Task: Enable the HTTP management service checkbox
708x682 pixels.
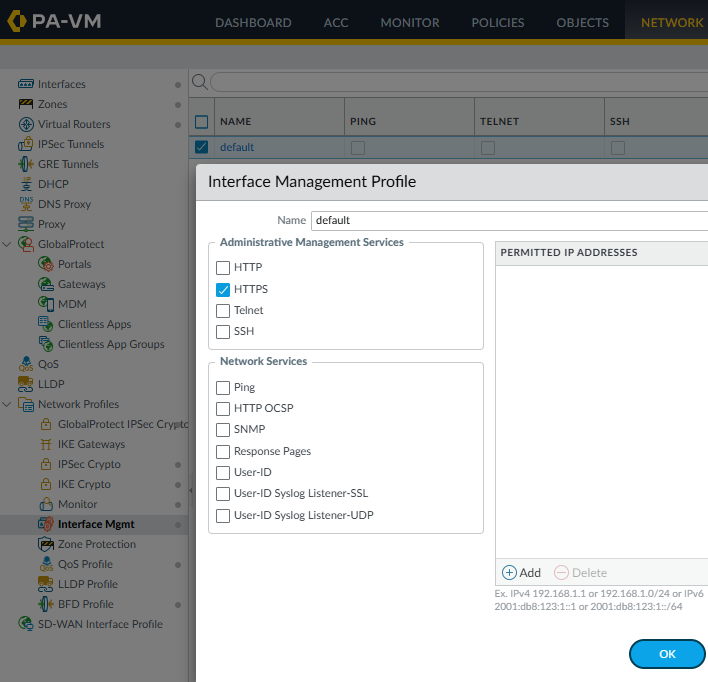Action: (x=223, y=268)
